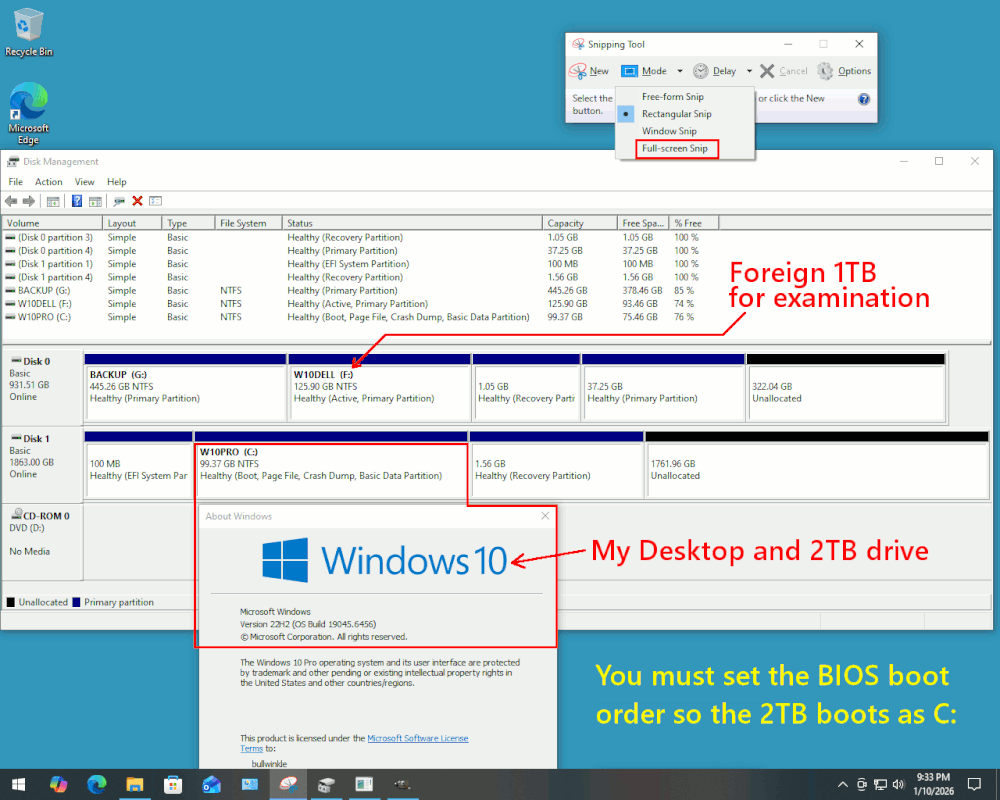Click Cancel in the Snipping Tool
The height and width of the screenshot is (800, 1000).
pyautogui.click(x=784, y=71)
